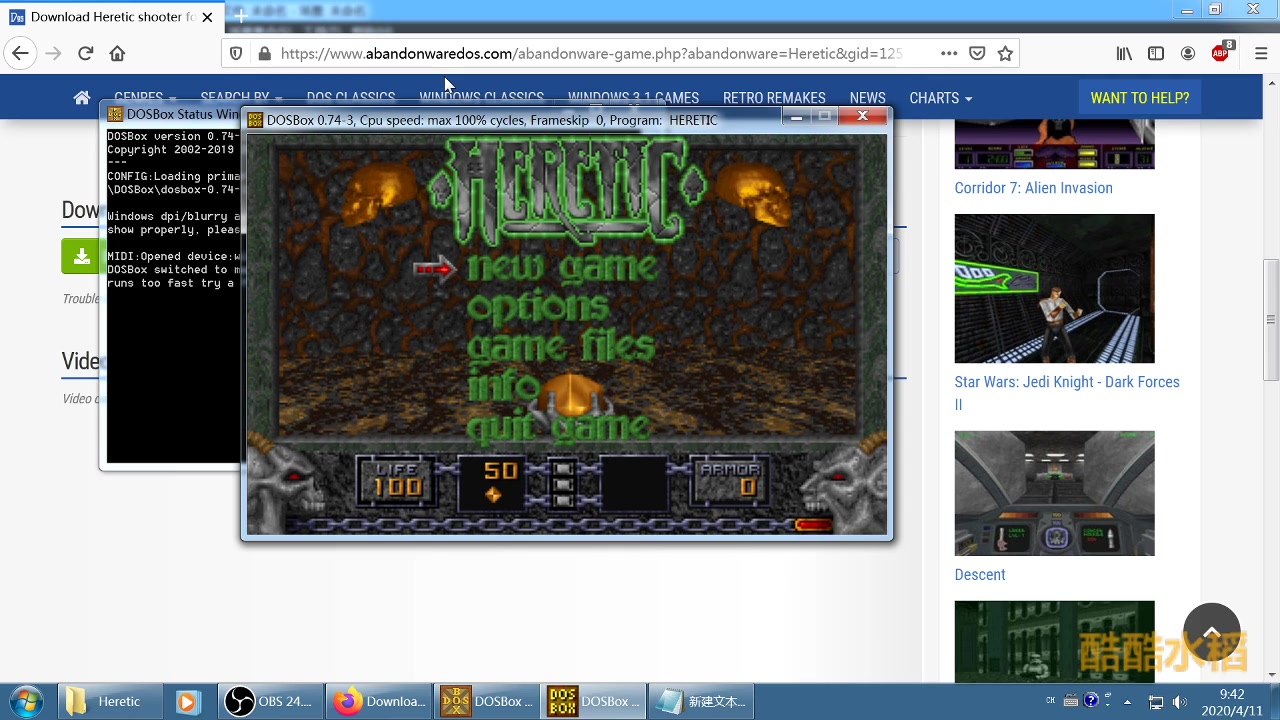The image size is (1280, 720).
Task: Click ARMOR 0 status display
Action: [730, 480]
